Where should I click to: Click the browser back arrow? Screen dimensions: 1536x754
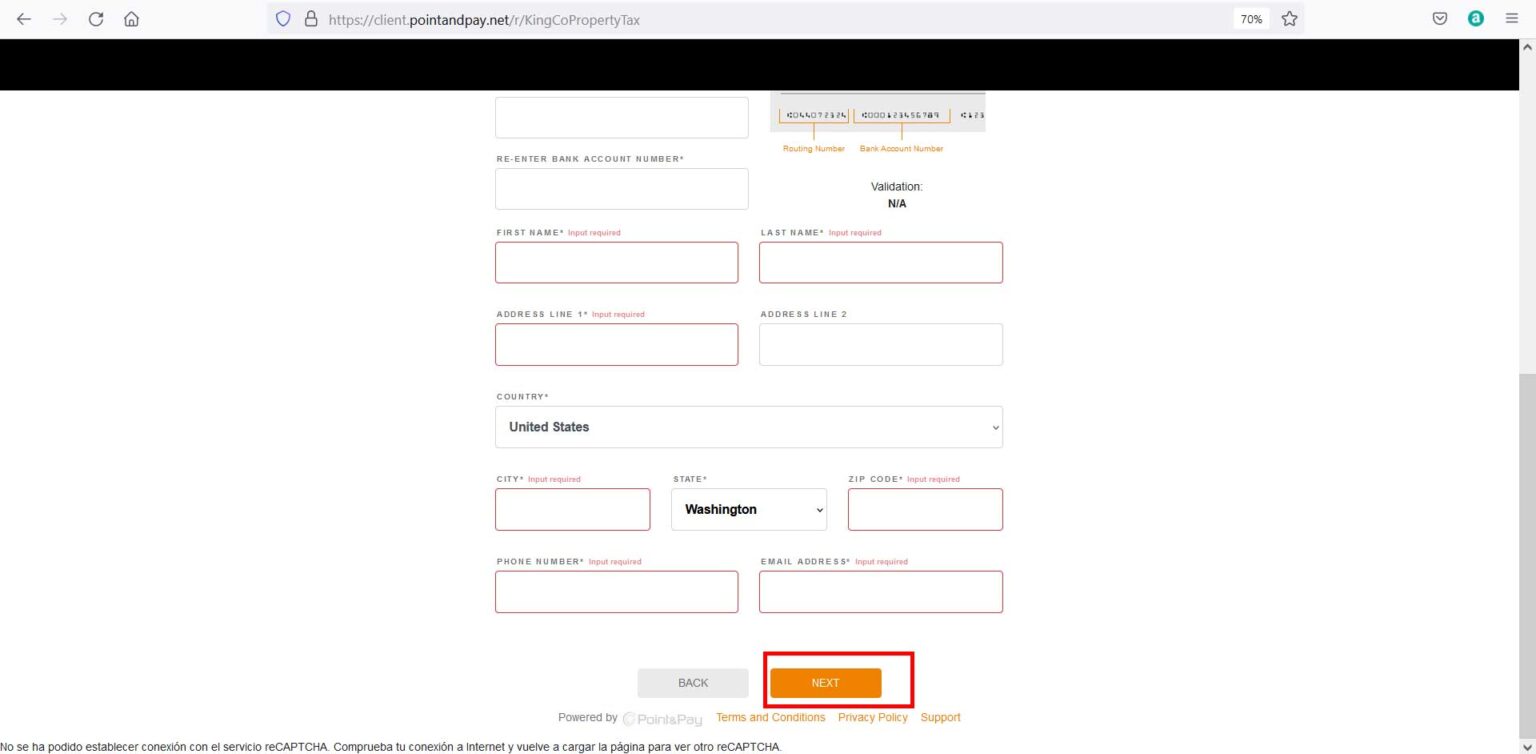[24, 19]
